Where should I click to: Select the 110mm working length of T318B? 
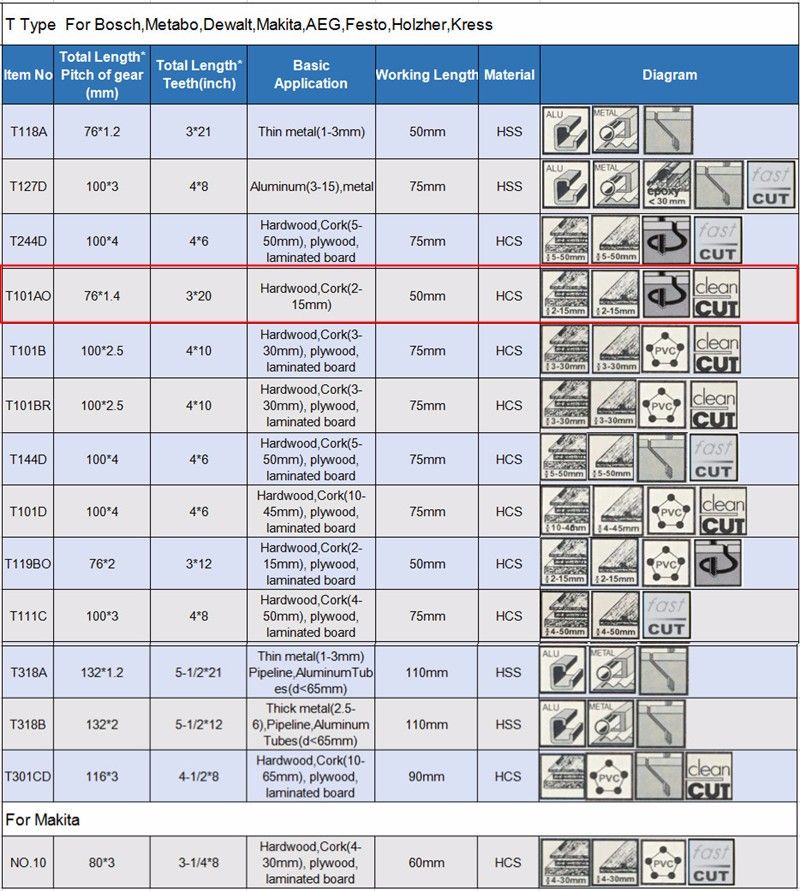click(x=427, y=724)
